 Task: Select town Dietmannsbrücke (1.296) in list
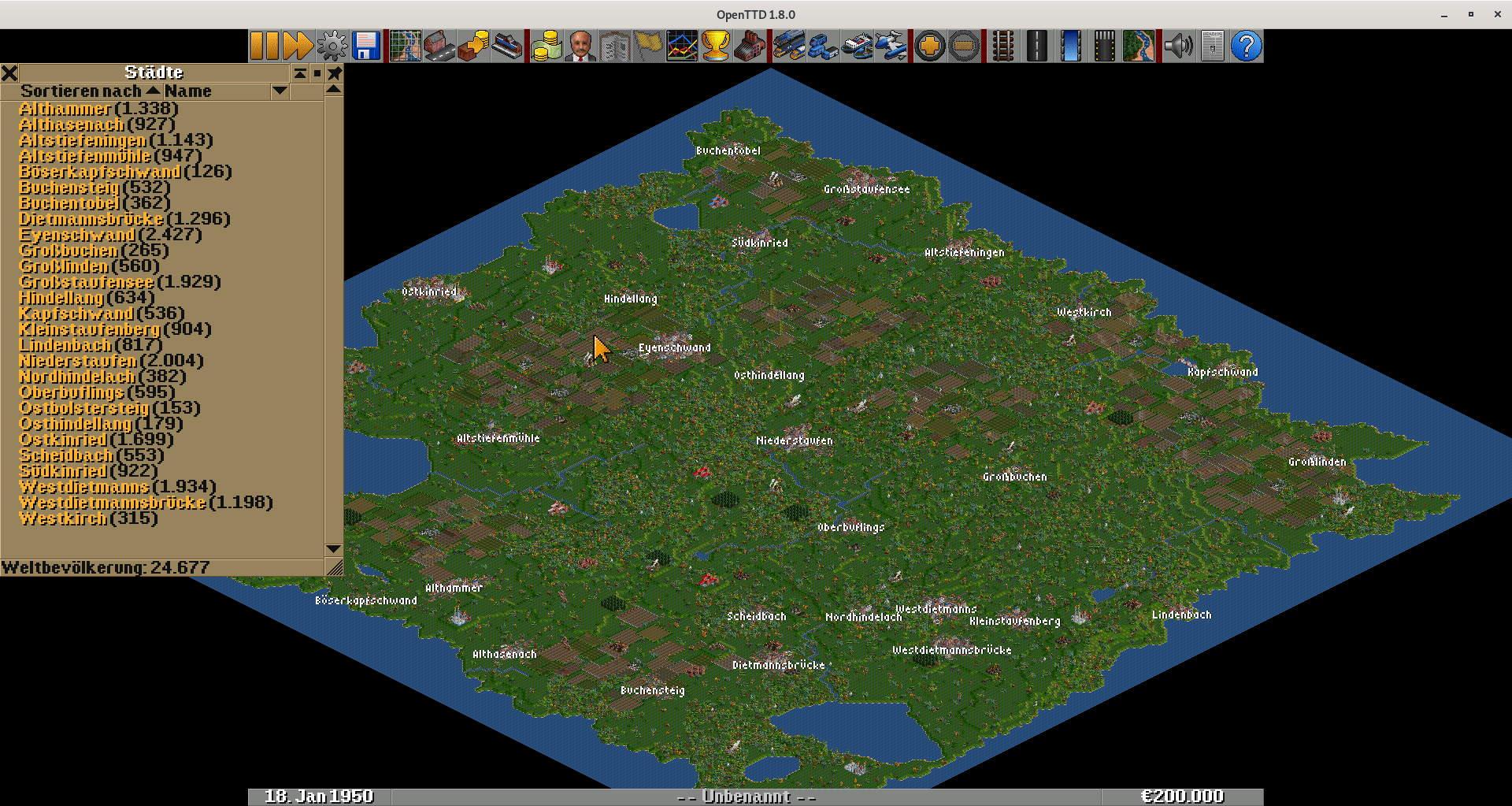[124, 219]
